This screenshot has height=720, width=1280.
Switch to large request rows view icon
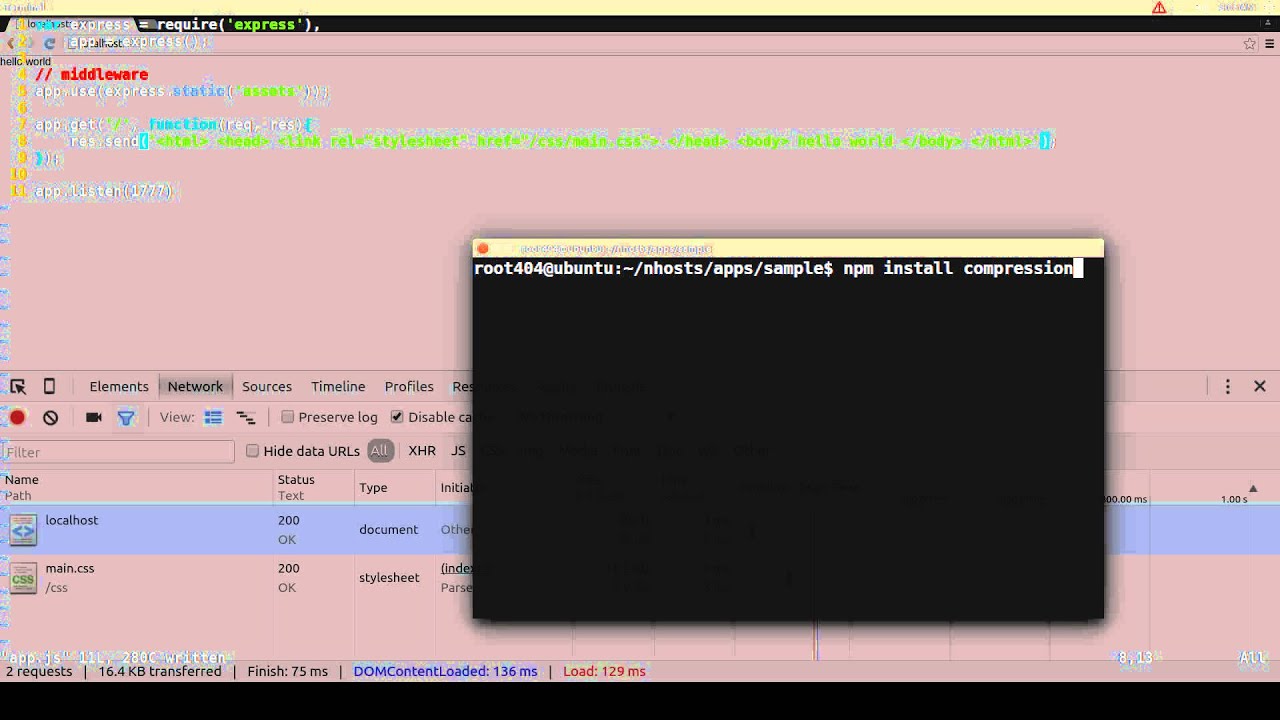pyautogui.click(x=213, y=417)
